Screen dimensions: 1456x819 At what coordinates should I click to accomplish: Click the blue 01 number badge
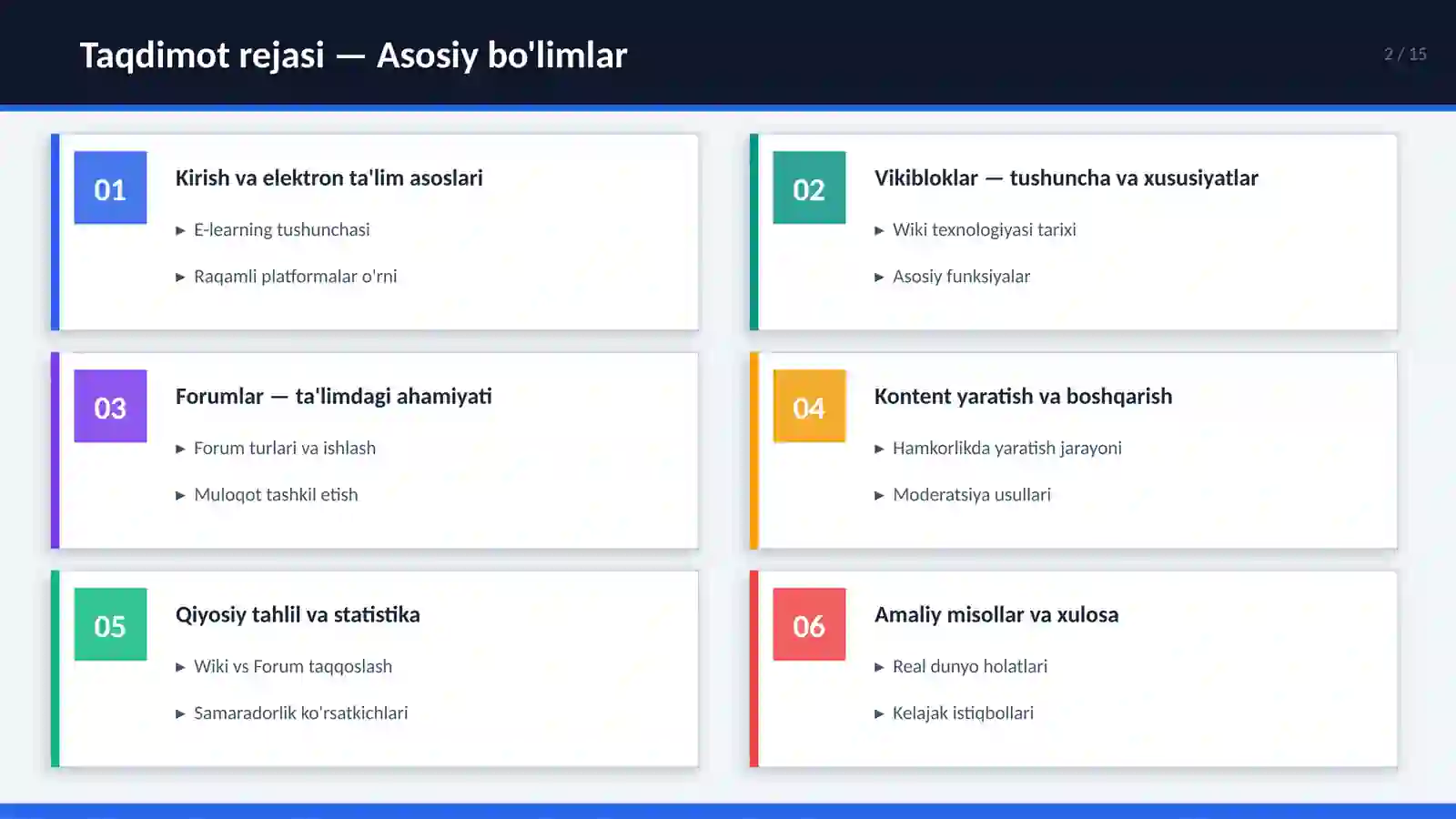point(110,187)
